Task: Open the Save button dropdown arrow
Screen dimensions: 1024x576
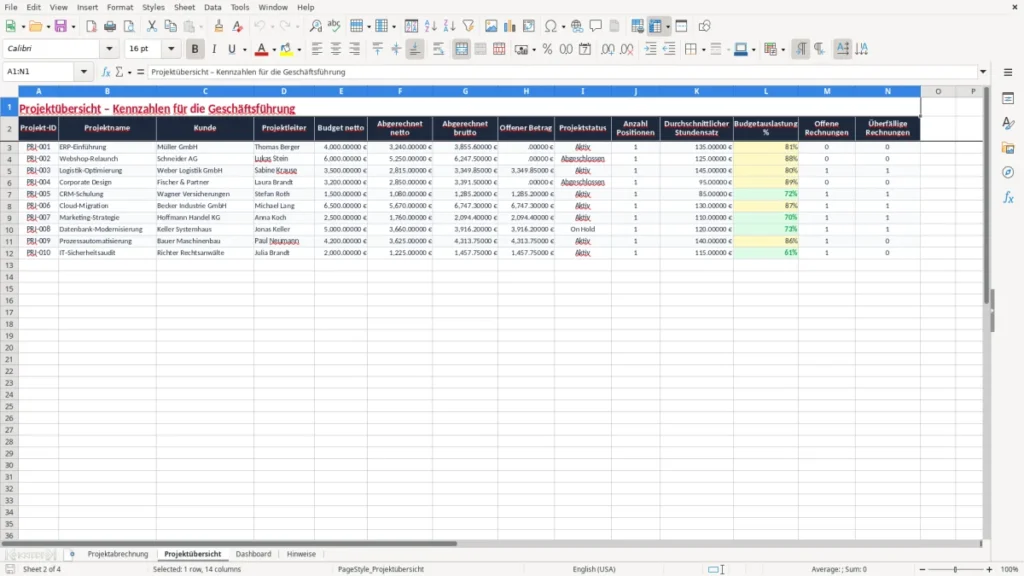Action: coord(73,26)
